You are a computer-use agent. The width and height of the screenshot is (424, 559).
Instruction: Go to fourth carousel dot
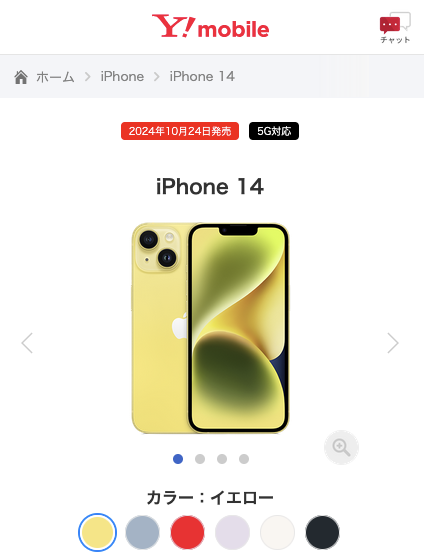[244, 459]
